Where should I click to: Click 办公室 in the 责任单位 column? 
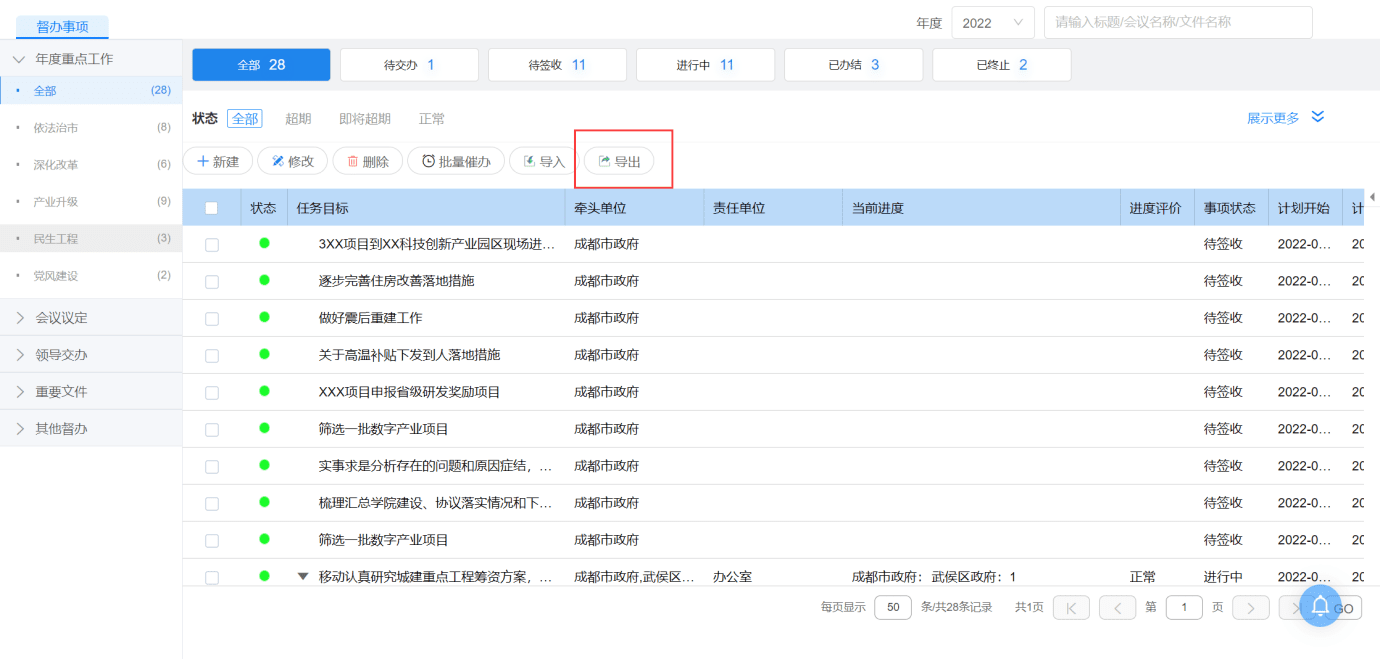click(x=732, y=577)
